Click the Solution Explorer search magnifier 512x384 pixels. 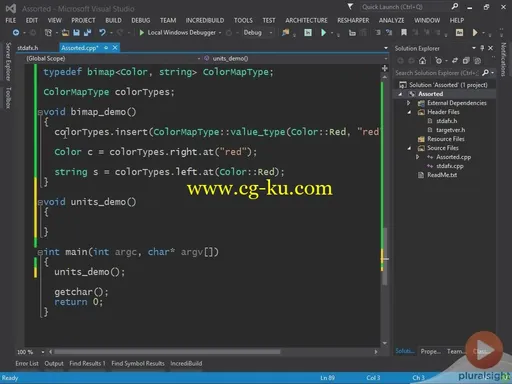pyautogui.click(x=486, y=73)
